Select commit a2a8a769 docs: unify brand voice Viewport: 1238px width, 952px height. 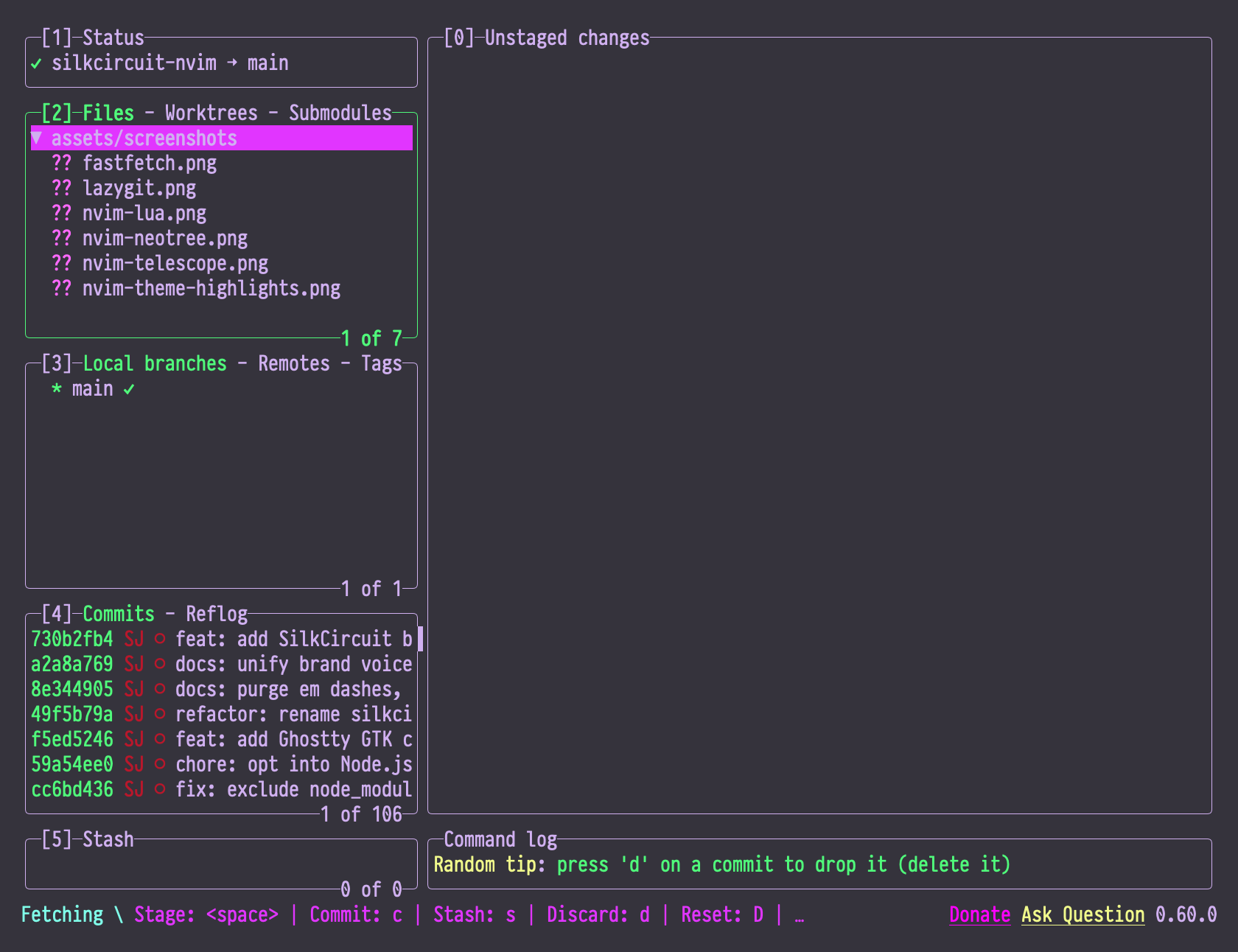222,664
